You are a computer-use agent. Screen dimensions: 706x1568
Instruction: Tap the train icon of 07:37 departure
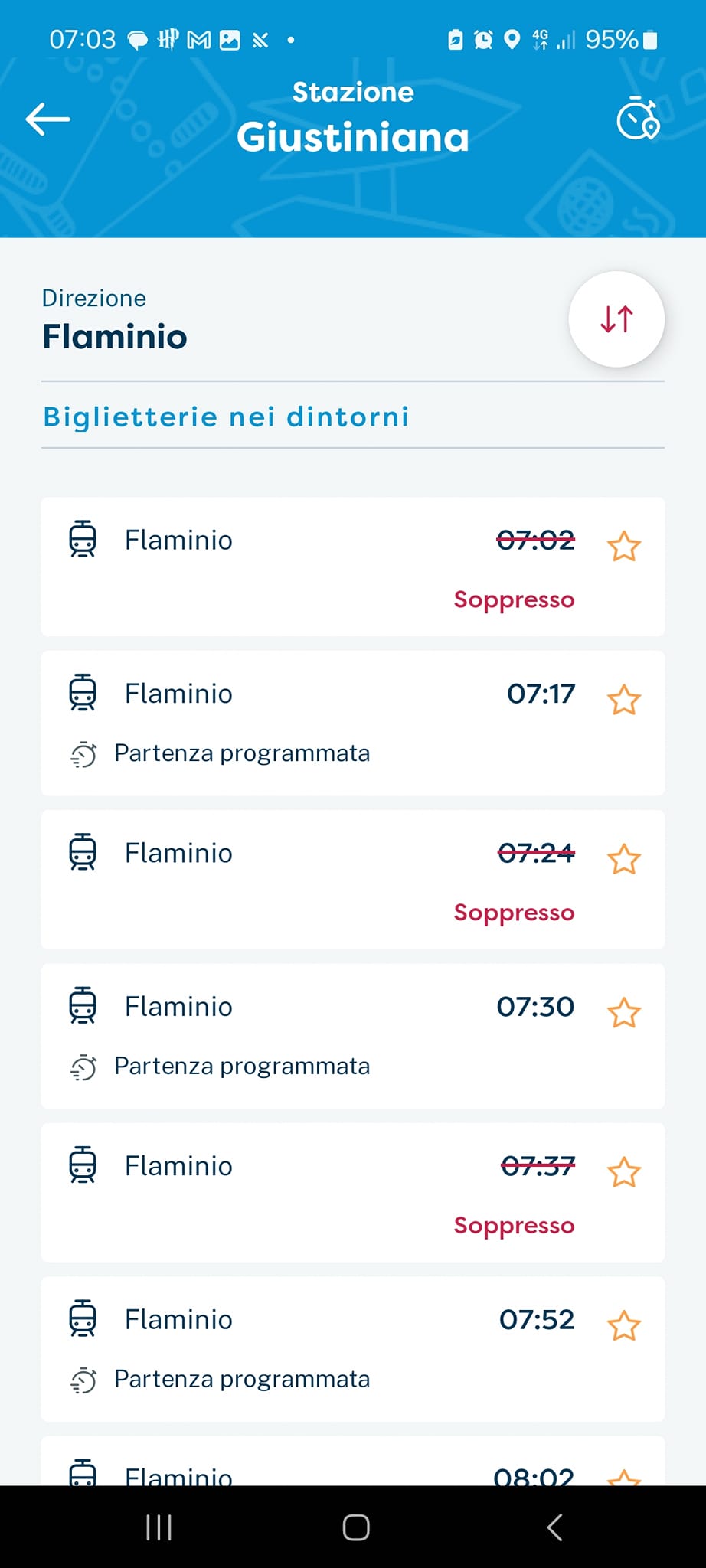[83, 1165]
